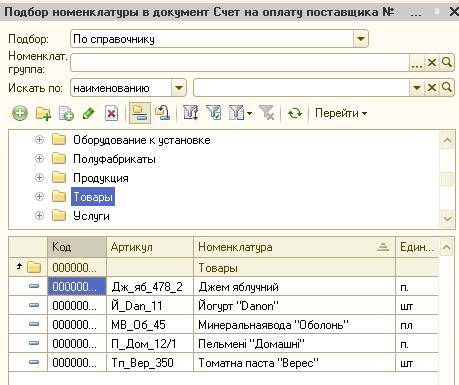Select the Йогурт "Danon" row
Viewport: 459px width, 385px height.
point(223,306)
